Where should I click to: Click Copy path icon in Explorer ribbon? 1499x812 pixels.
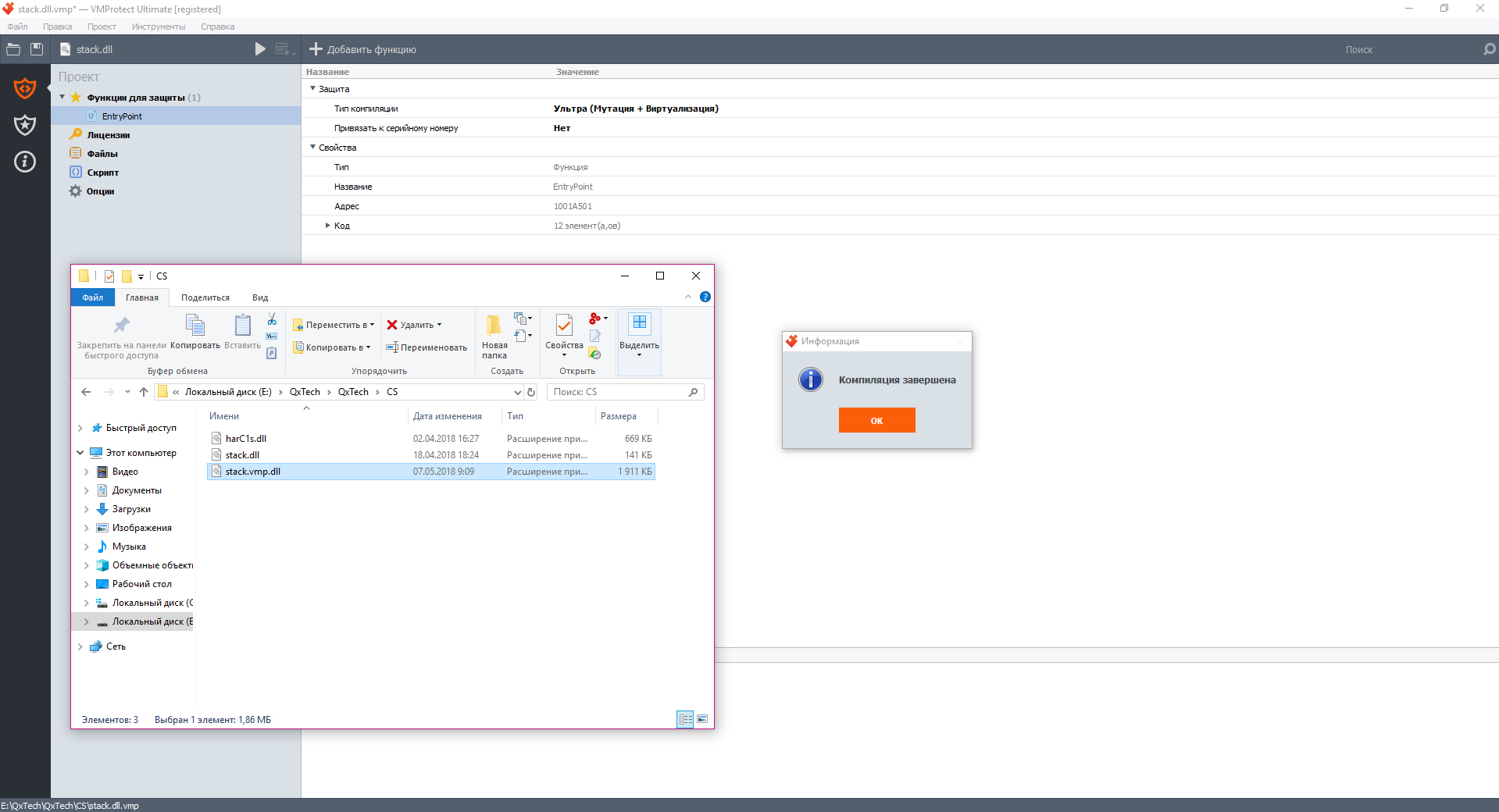coord(272,337)
